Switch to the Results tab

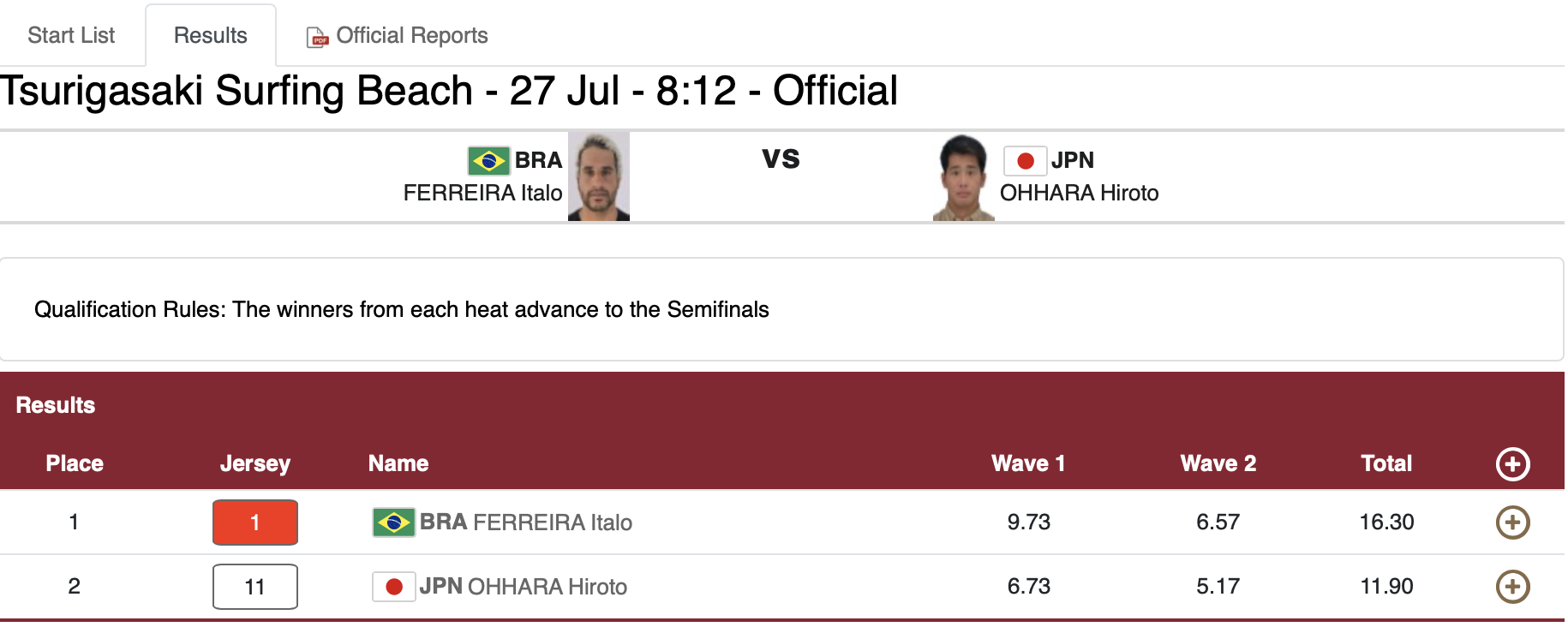click(x=210, y=35)
